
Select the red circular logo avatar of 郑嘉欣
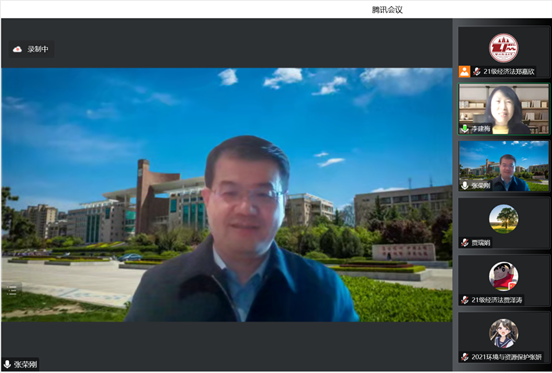tap(503, 48)
